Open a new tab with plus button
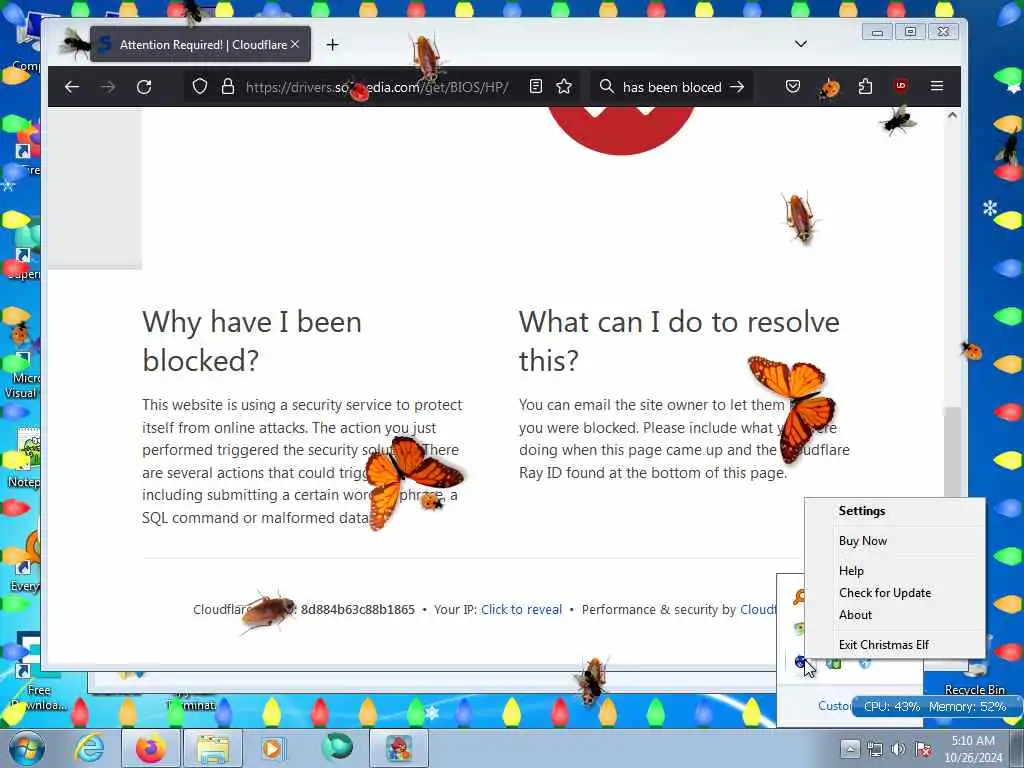This screenshot has height=768, width=1024. [x=332, y=44]
